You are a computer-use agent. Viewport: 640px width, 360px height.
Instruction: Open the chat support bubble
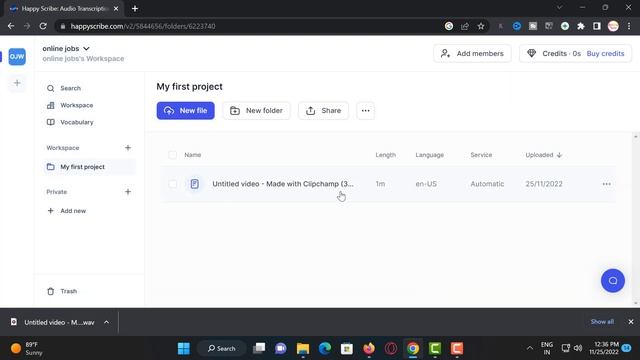(x=613, y=281)
